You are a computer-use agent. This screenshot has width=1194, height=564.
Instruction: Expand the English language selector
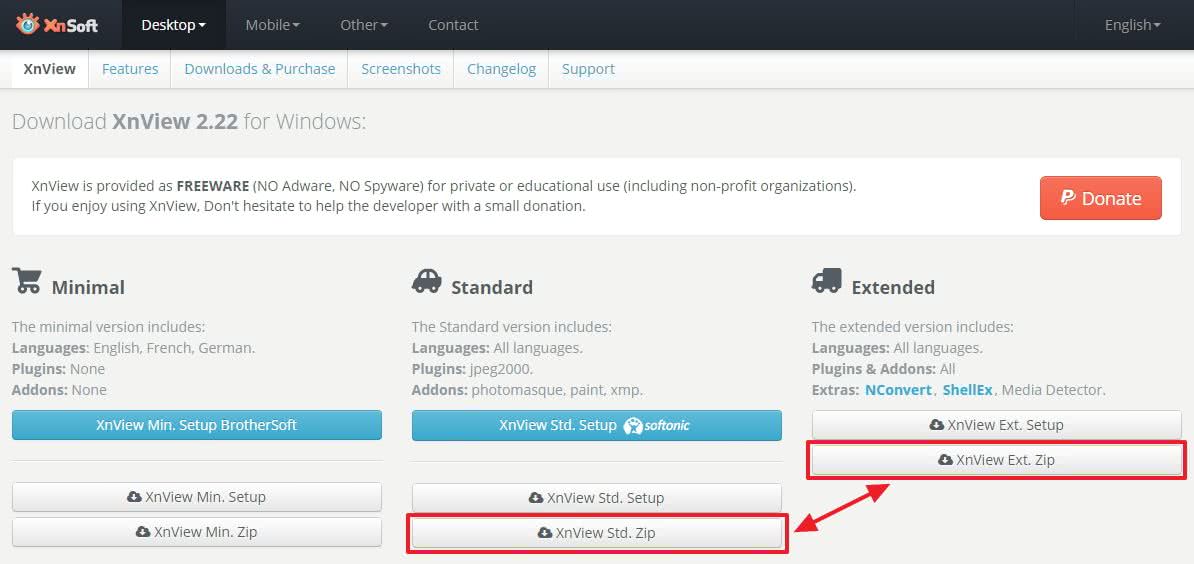tap(1132, 25)
